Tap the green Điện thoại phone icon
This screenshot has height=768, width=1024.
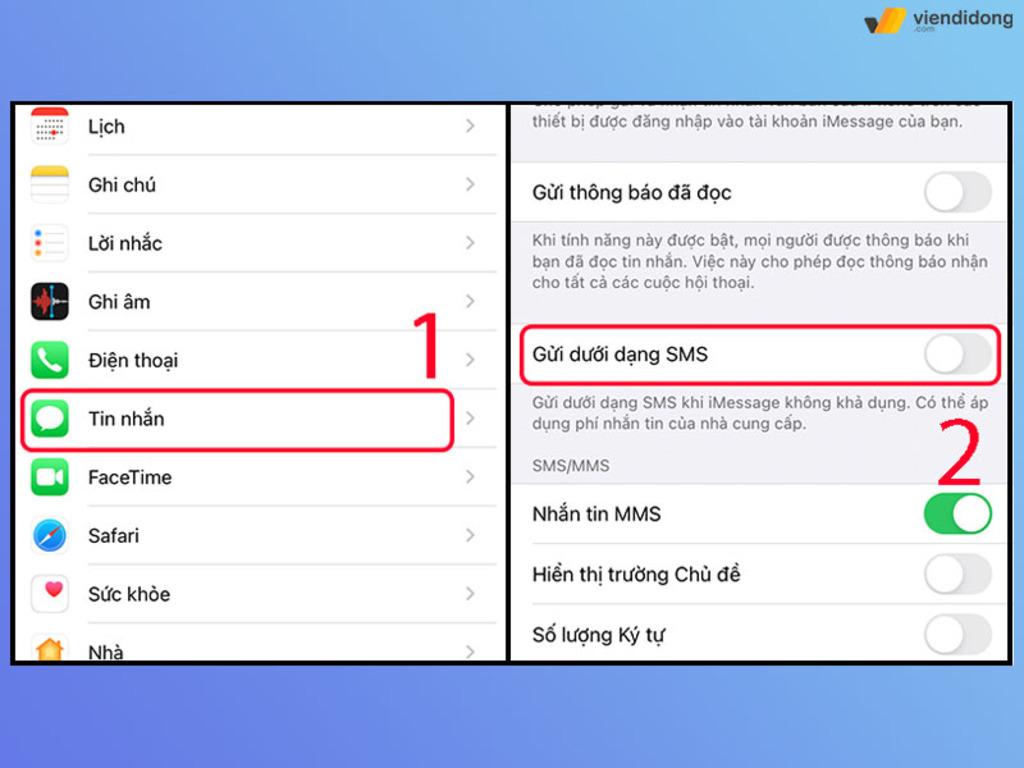(x=50, y=360)
